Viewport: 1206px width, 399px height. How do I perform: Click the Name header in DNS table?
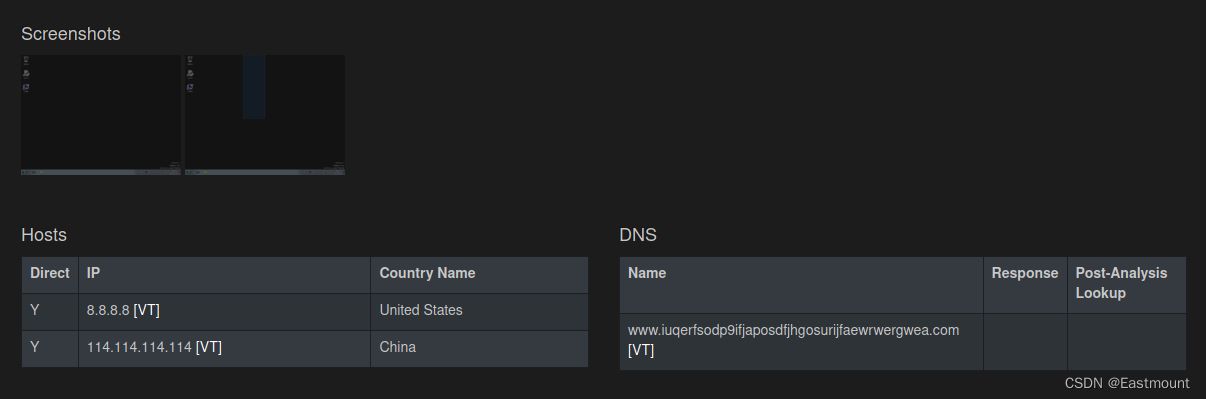click(x=647, y=273)
